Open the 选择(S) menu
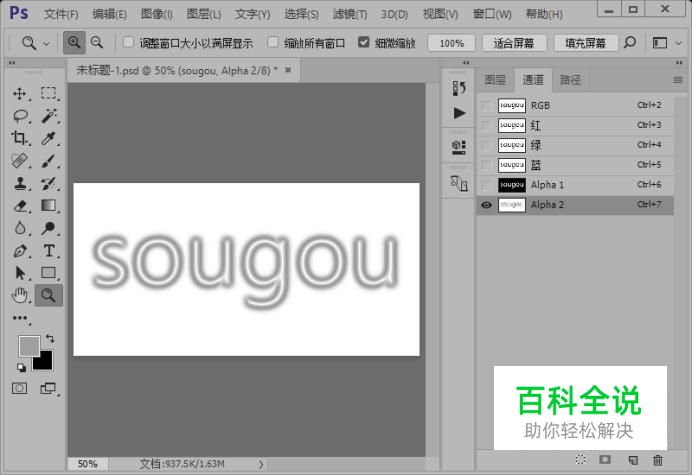The image size is (692, 475). click(x=301, y=15)
